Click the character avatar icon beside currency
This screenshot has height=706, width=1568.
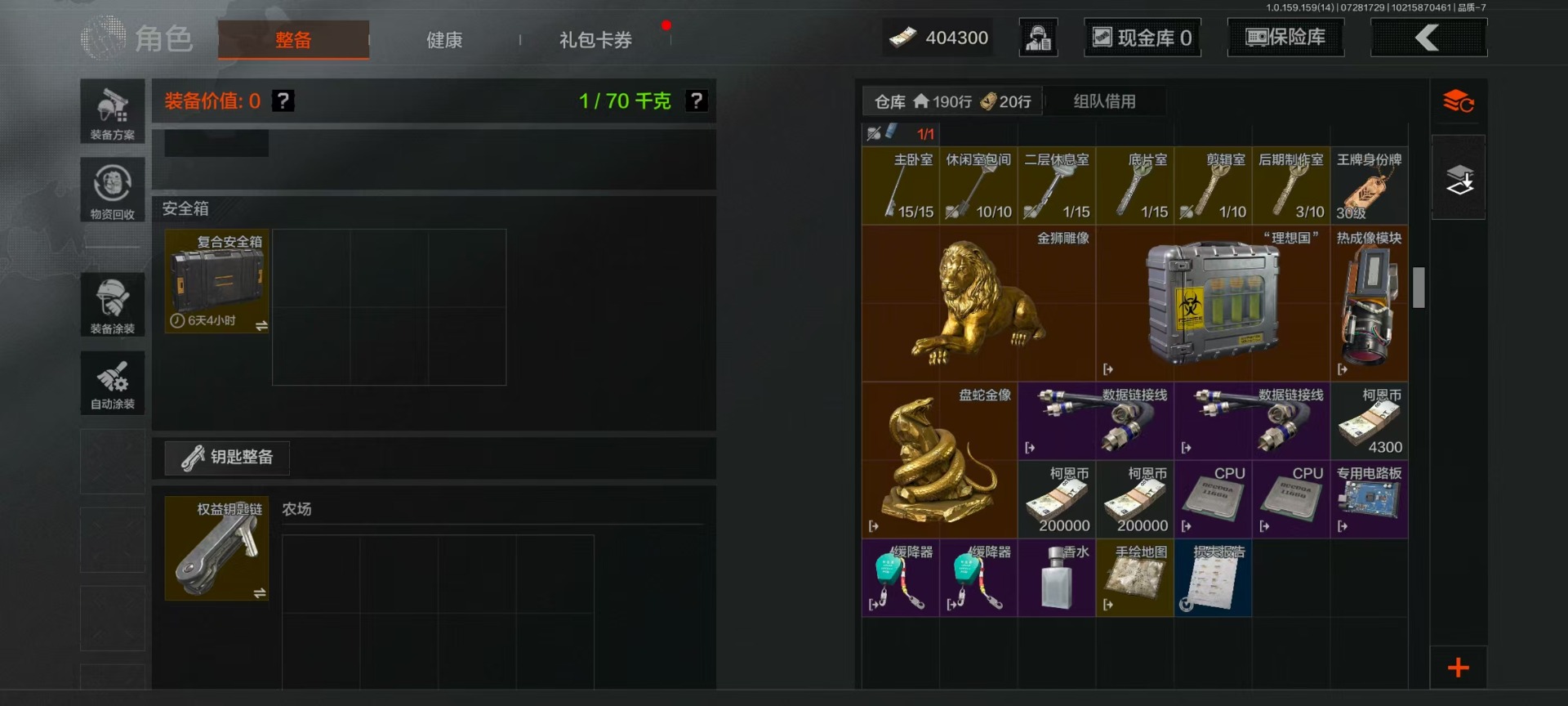[x=1038, y=38]
